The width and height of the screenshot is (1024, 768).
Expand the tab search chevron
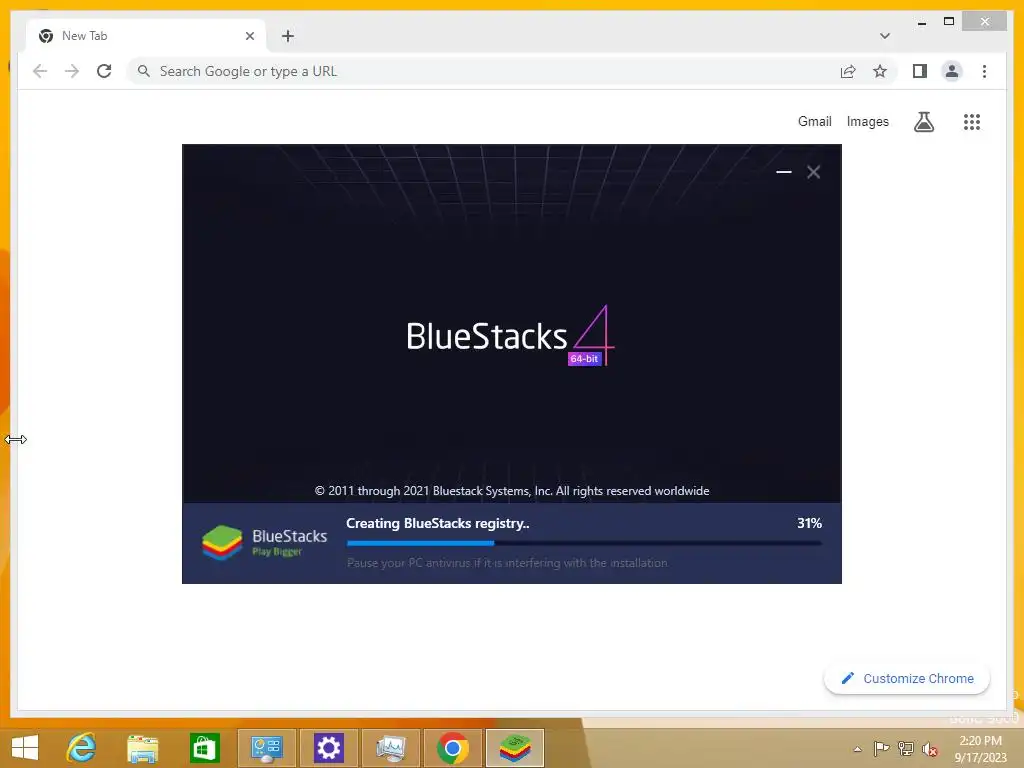[885, 36]
